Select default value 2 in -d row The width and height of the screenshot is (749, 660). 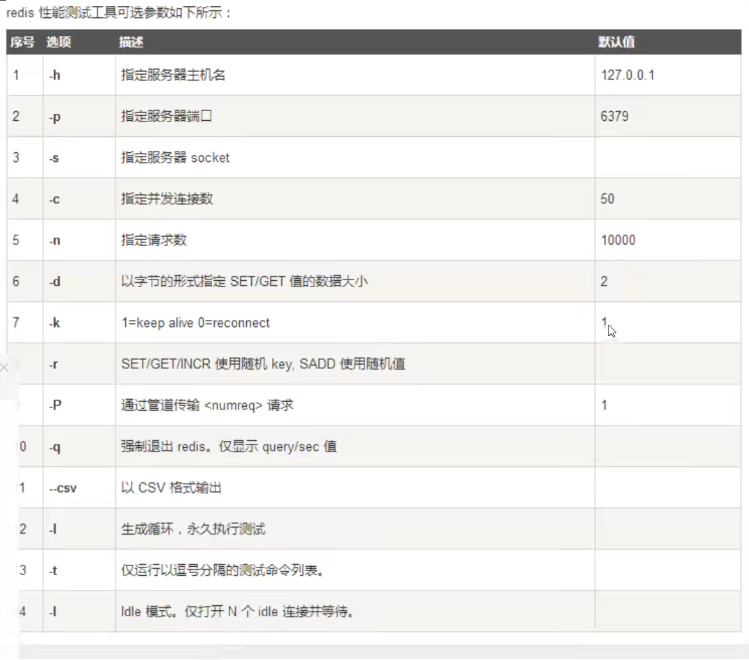point(604,281)
